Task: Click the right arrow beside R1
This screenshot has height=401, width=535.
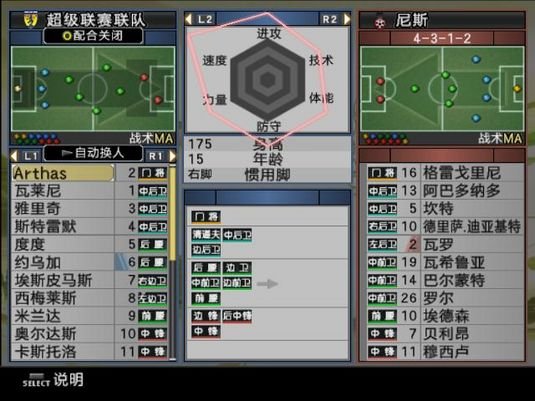Action: pos(172,156)
